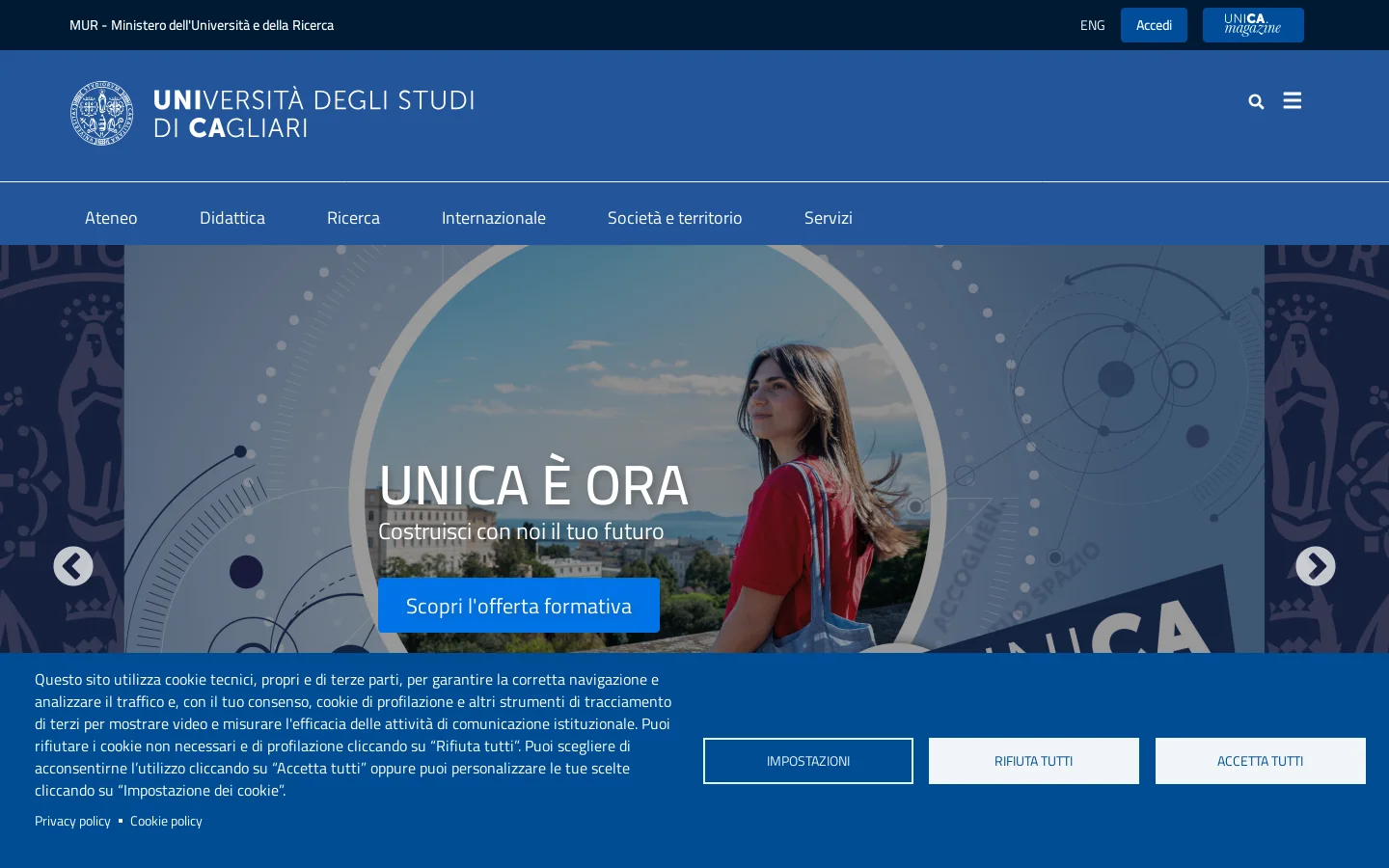The width and height of the screenshot is (1389, 868).
Task: Open the hamburger menu icon
Action: click(1293, 100)
